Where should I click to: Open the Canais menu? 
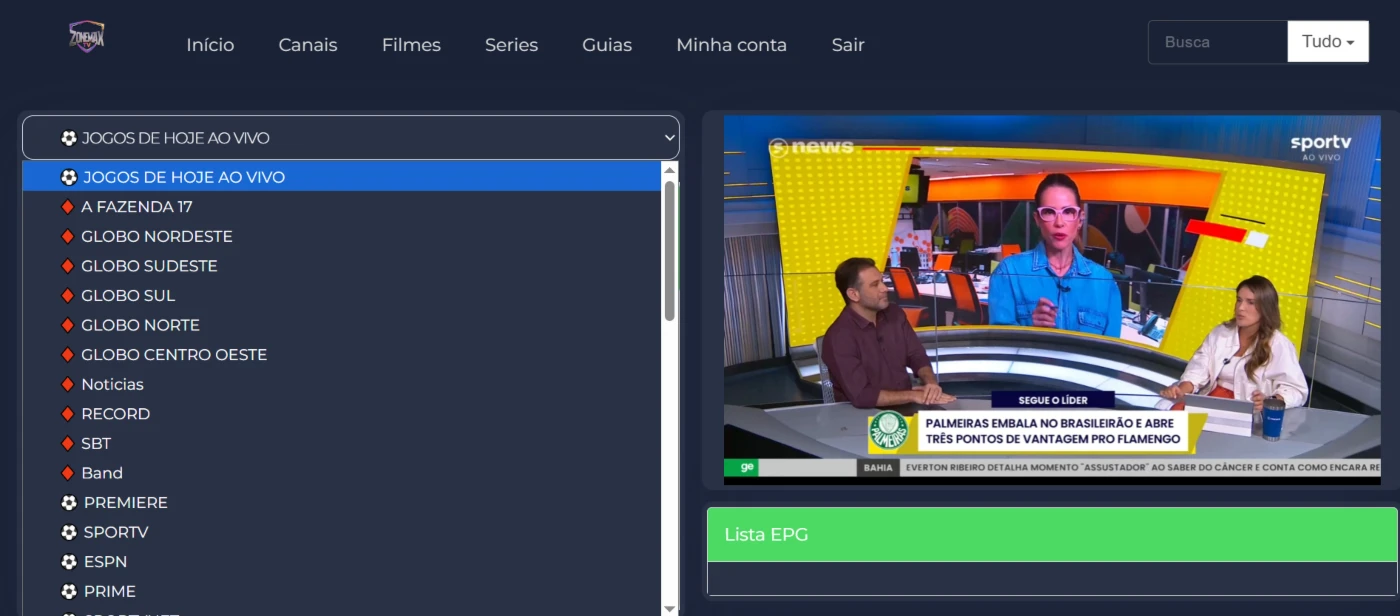[x=308, y=45]
